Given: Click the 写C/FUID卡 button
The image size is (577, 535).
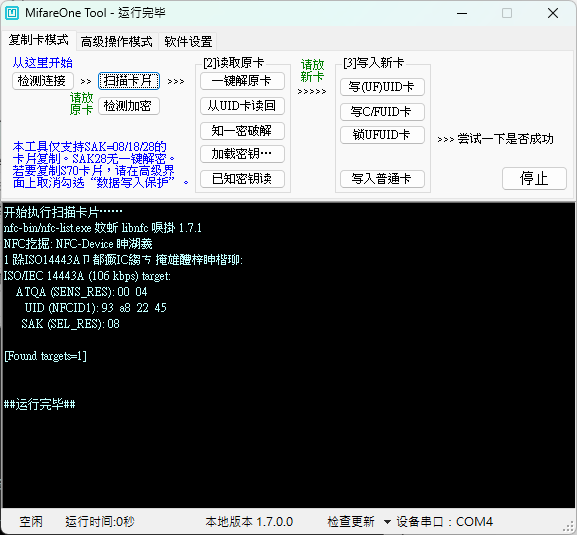Looking at the screenshot, I should pos(382,112).
